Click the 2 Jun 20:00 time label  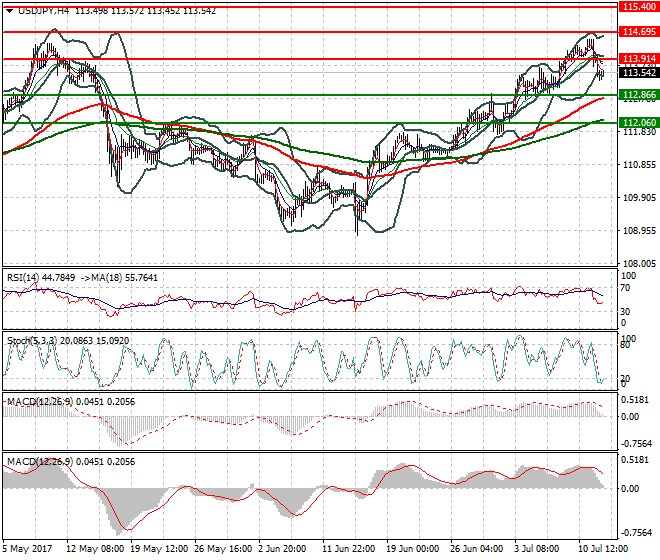point(282,549)
